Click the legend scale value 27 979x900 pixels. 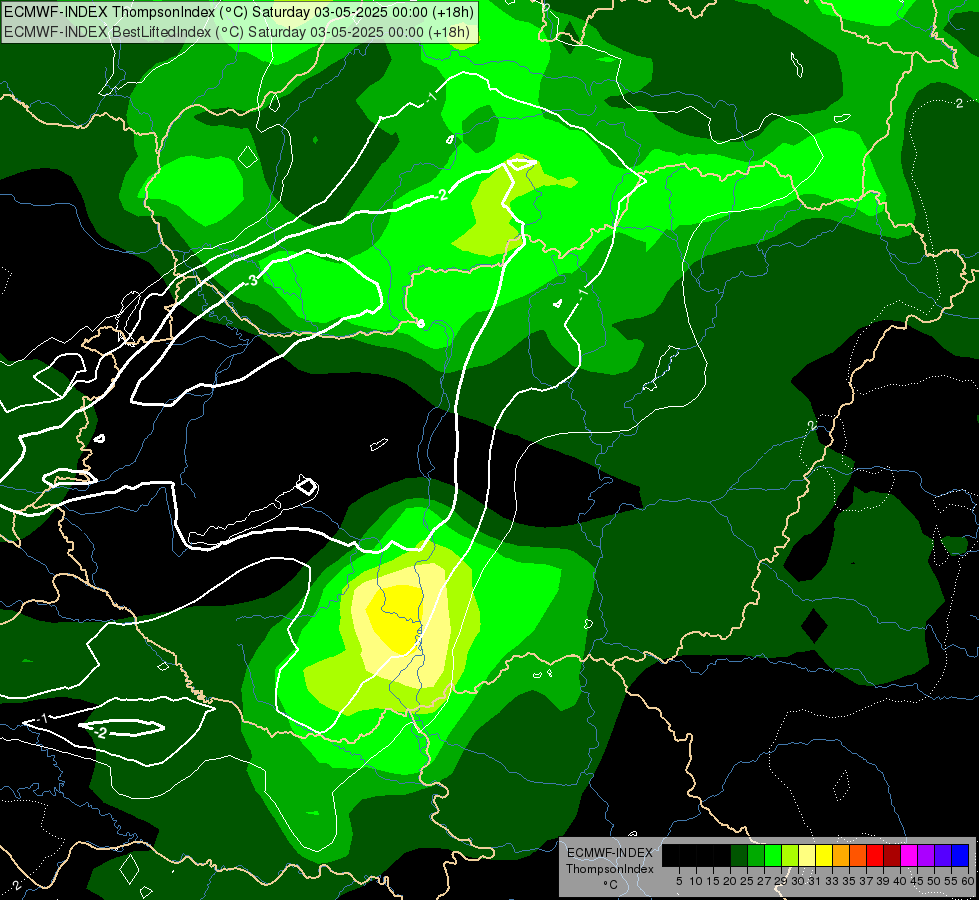tap(765, 881)
